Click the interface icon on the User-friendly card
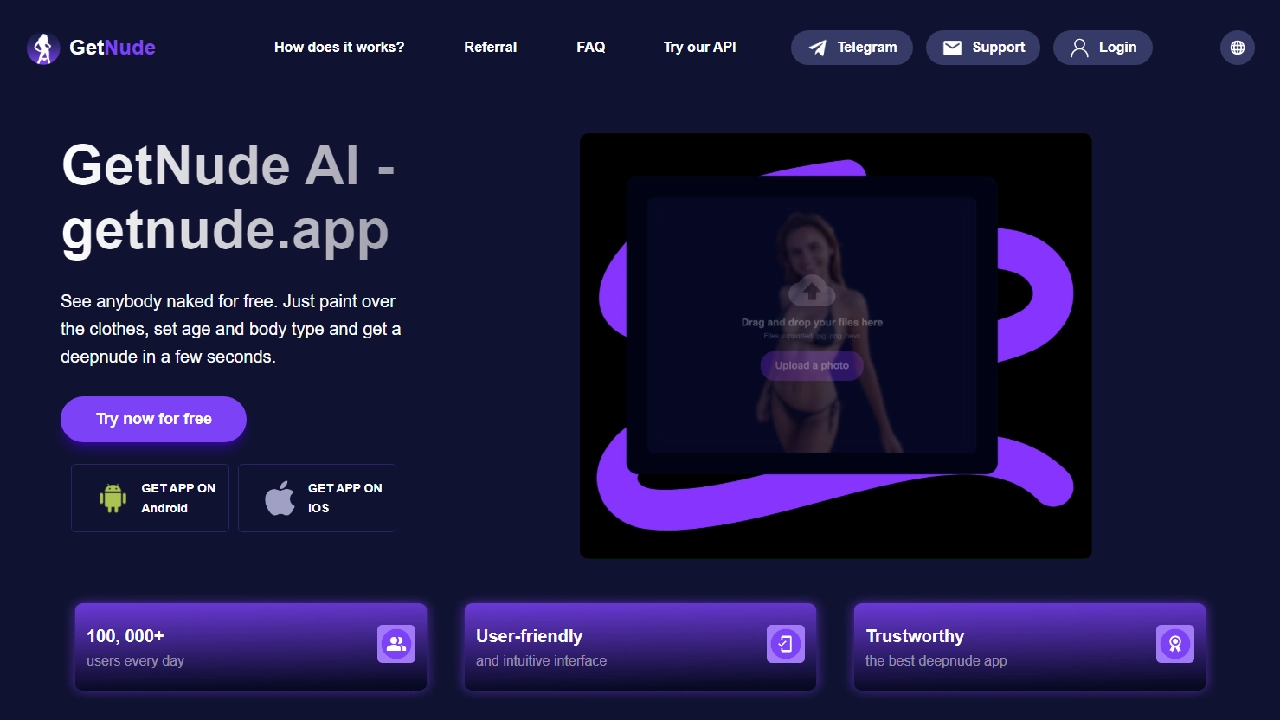 coord(786,644)
